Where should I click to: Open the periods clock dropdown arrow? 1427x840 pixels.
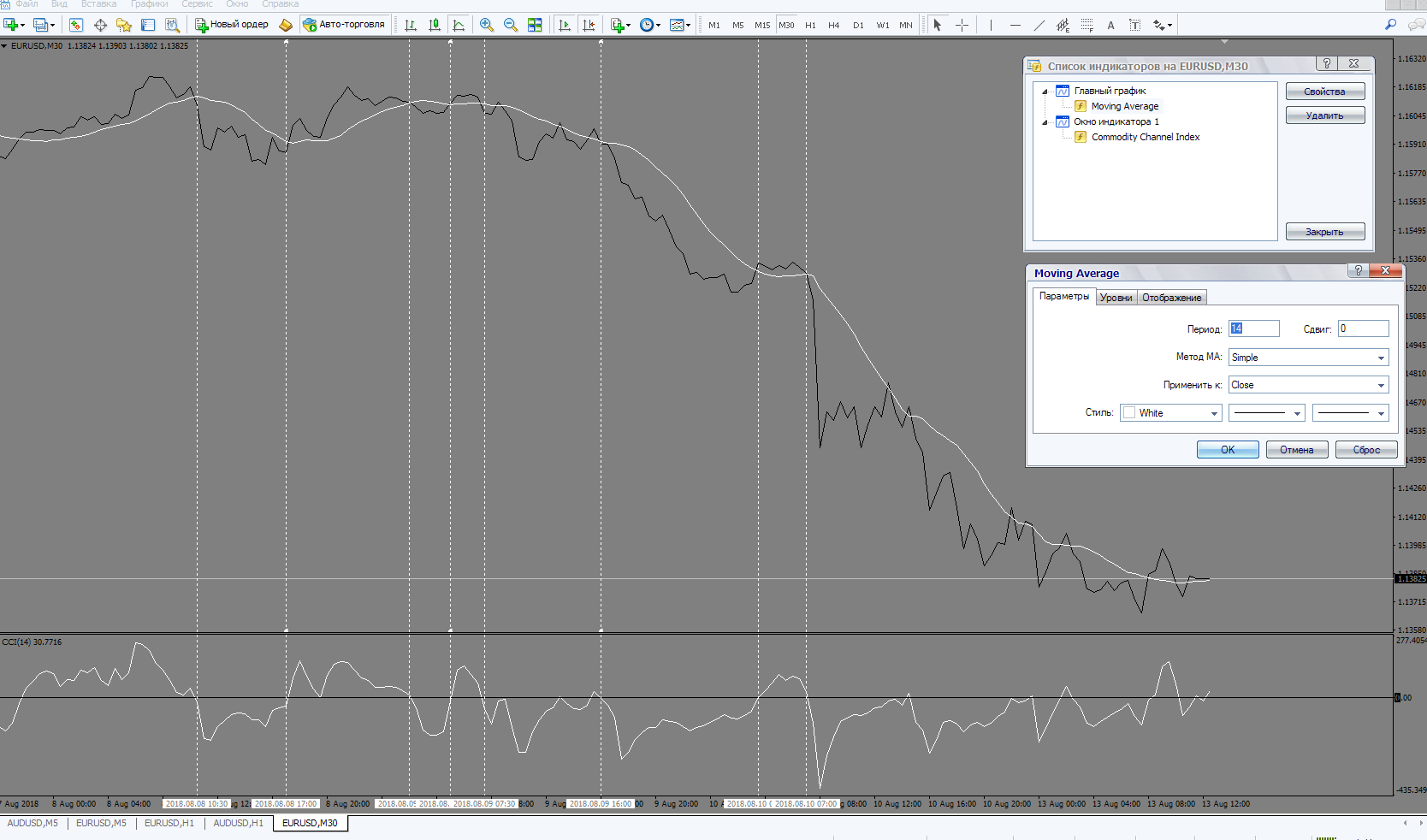658,25
